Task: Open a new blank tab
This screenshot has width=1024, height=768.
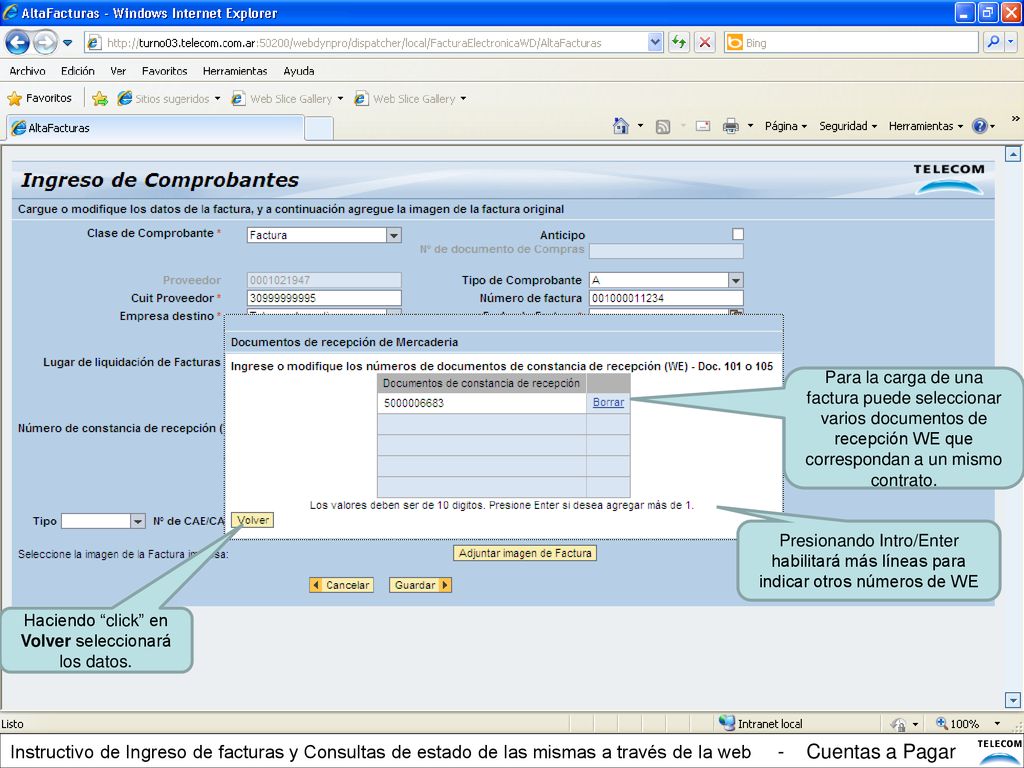Action: pyautogui.click(x=319, y=128)
